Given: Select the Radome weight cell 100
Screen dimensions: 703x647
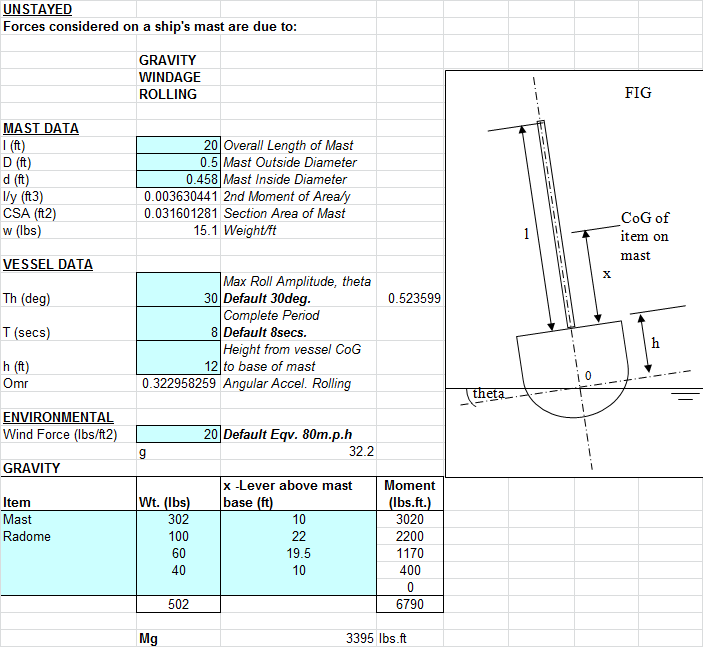Looking at the screenshot, I should [178, 536].
